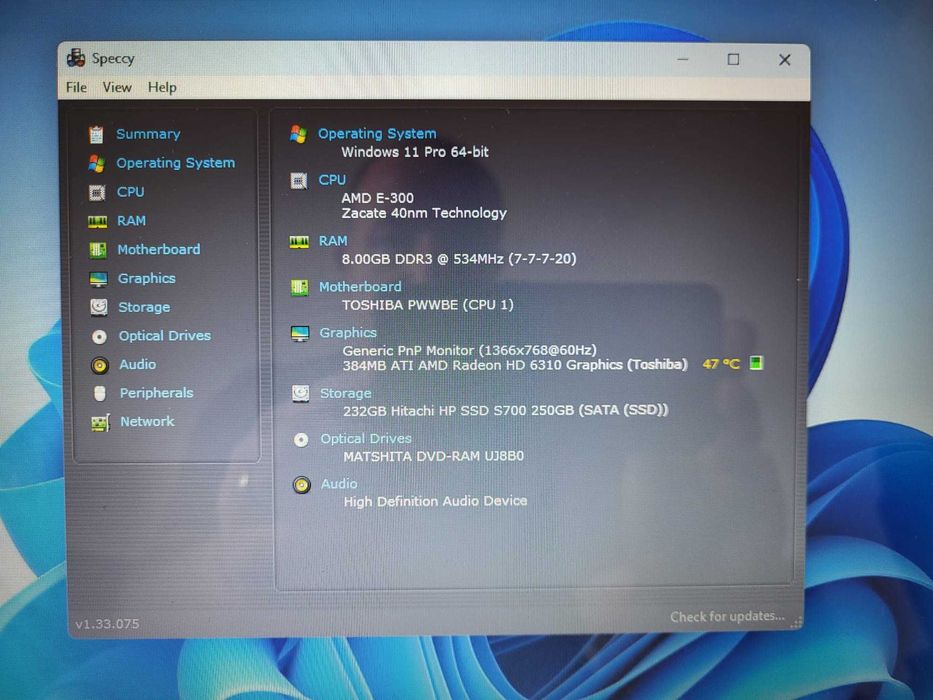This screenshot has height=700, width=933.
Task: Click the Optical Drives heading in summary panel
Action: pos(366,439)
